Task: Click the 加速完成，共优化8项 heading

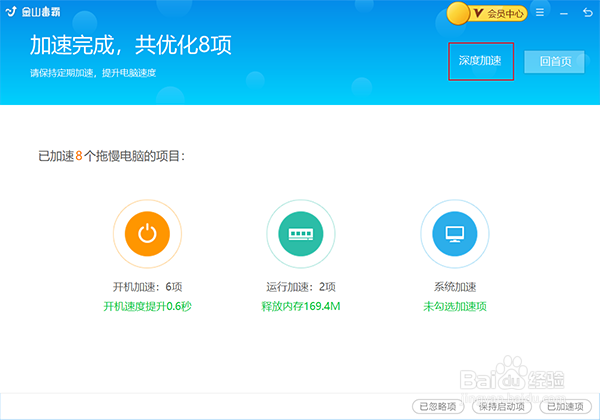Action: [131, 45]
